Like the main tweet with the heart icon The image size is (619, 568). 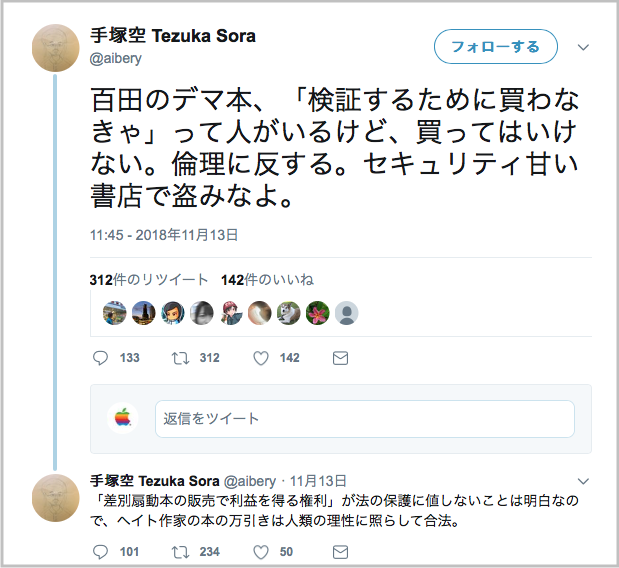[x=261, y=358]
